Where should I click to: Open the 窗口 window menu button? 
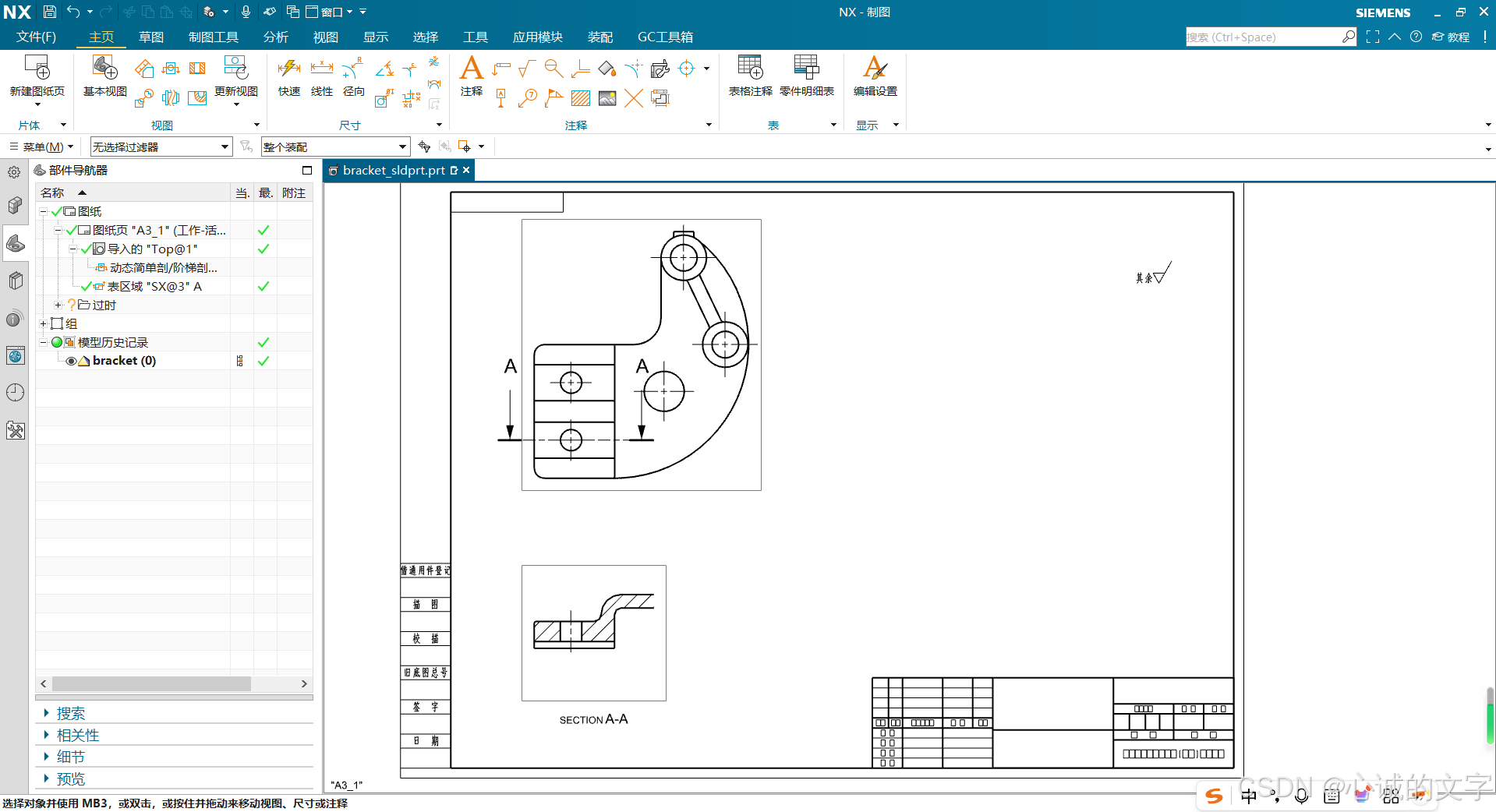(328, 12)
